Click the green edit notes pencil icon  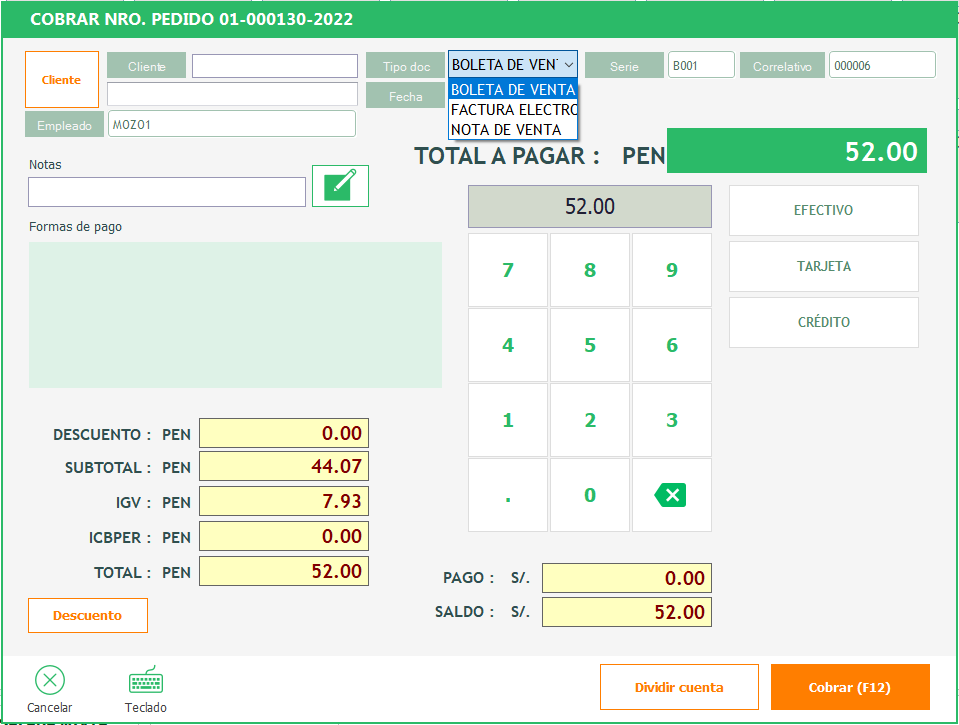[340, 186]
